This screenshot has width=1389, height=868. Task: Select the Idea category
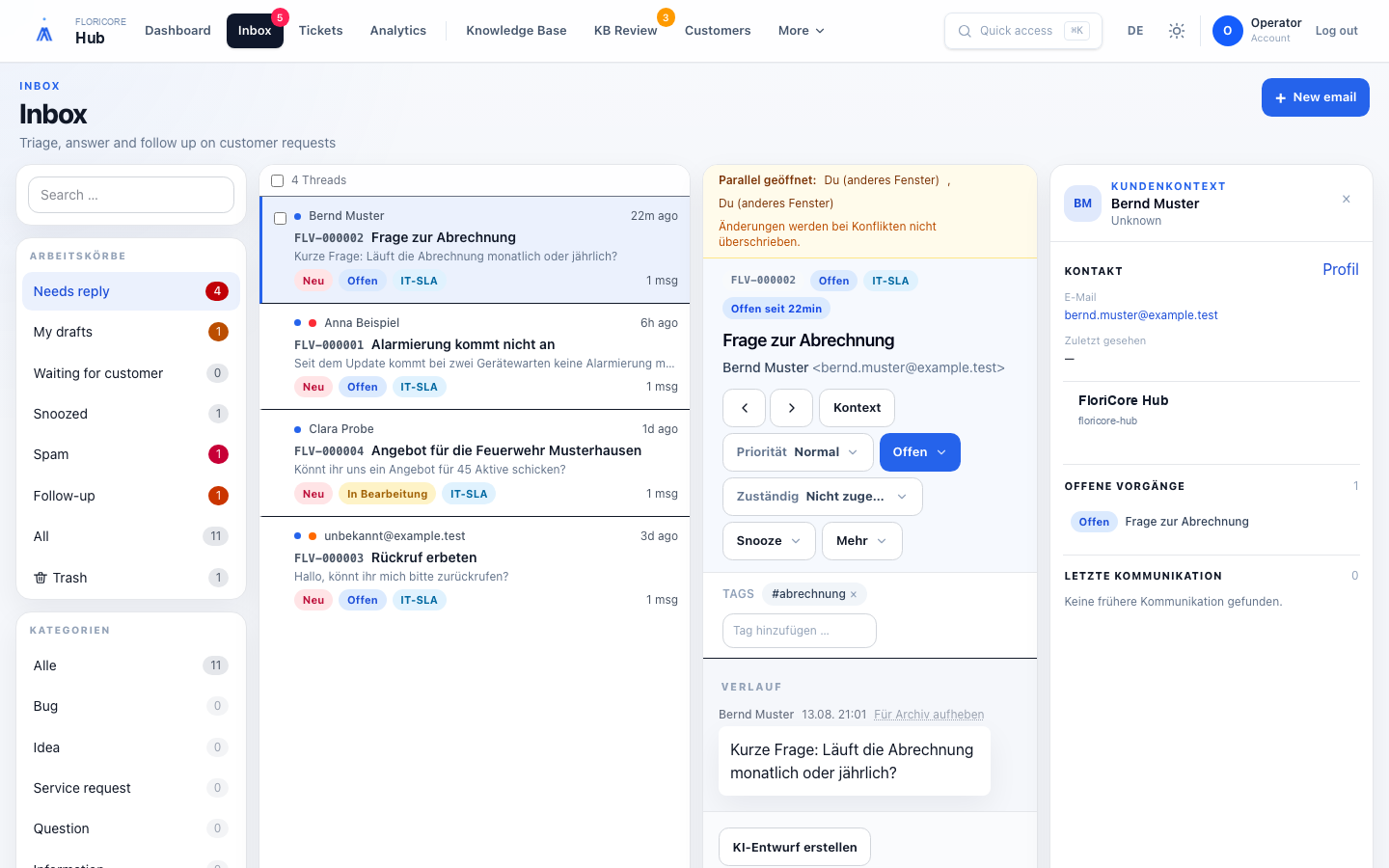tap(131, 747)
